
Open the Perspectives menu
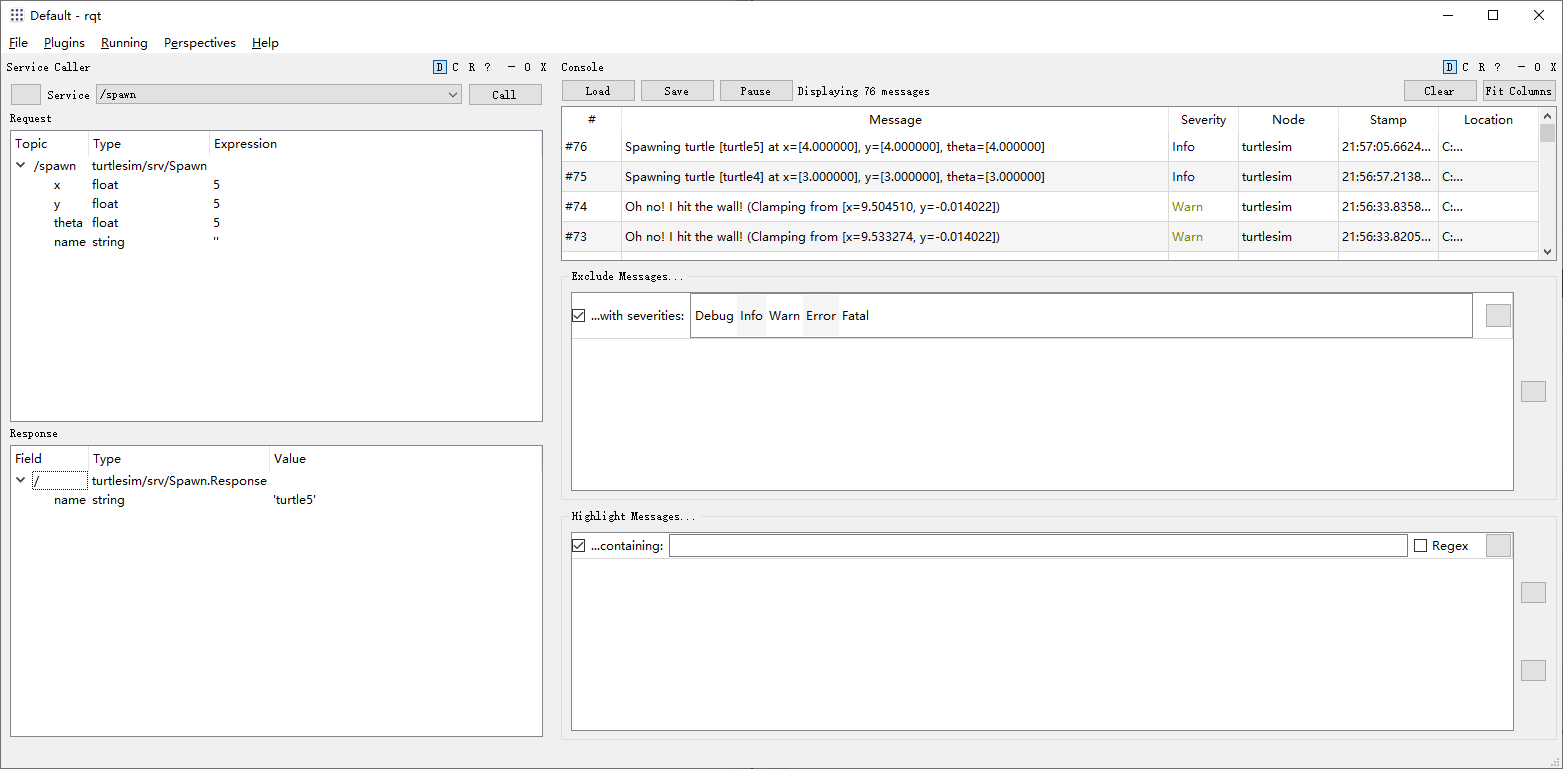point(199,43)
